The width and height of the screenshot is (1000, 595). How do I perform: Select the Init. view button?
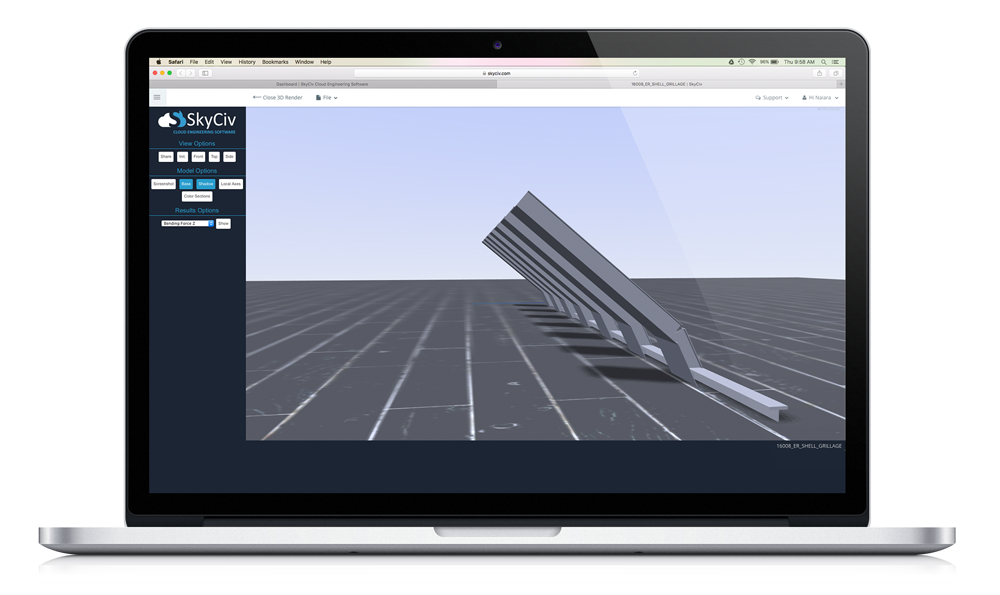tap(182, 156)
